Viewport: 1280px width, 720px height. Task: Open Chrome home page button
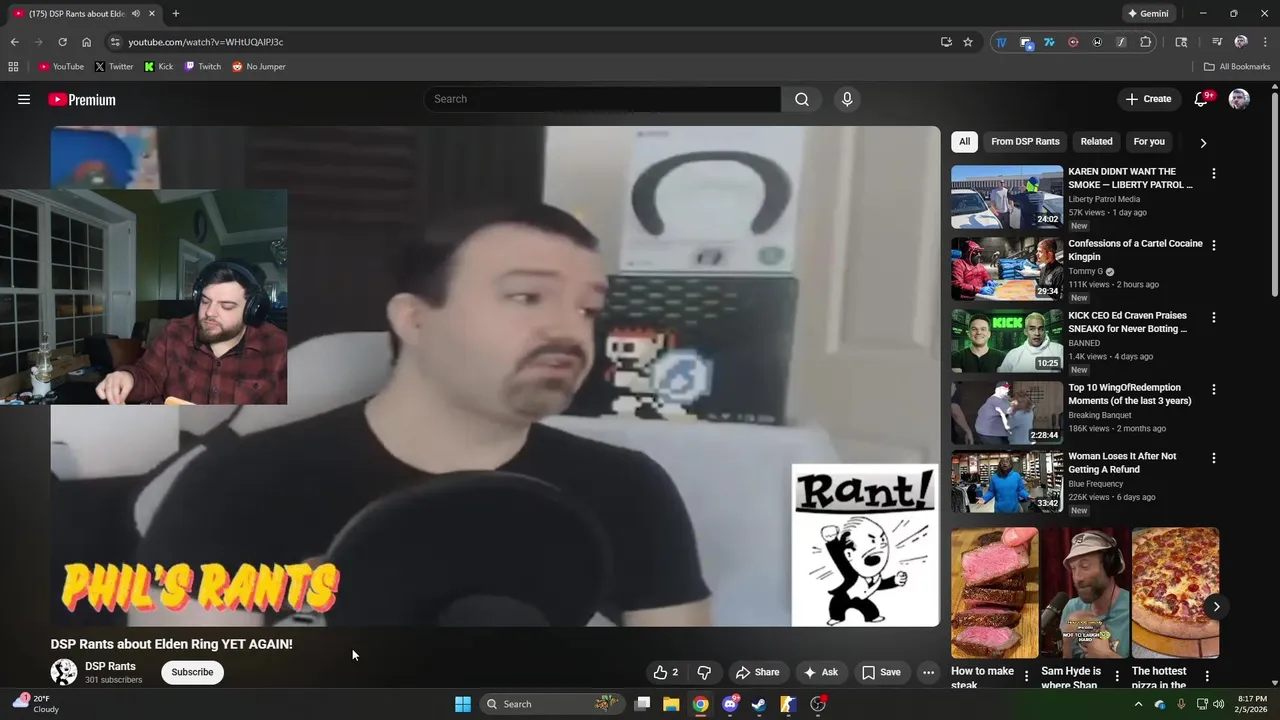86,42
